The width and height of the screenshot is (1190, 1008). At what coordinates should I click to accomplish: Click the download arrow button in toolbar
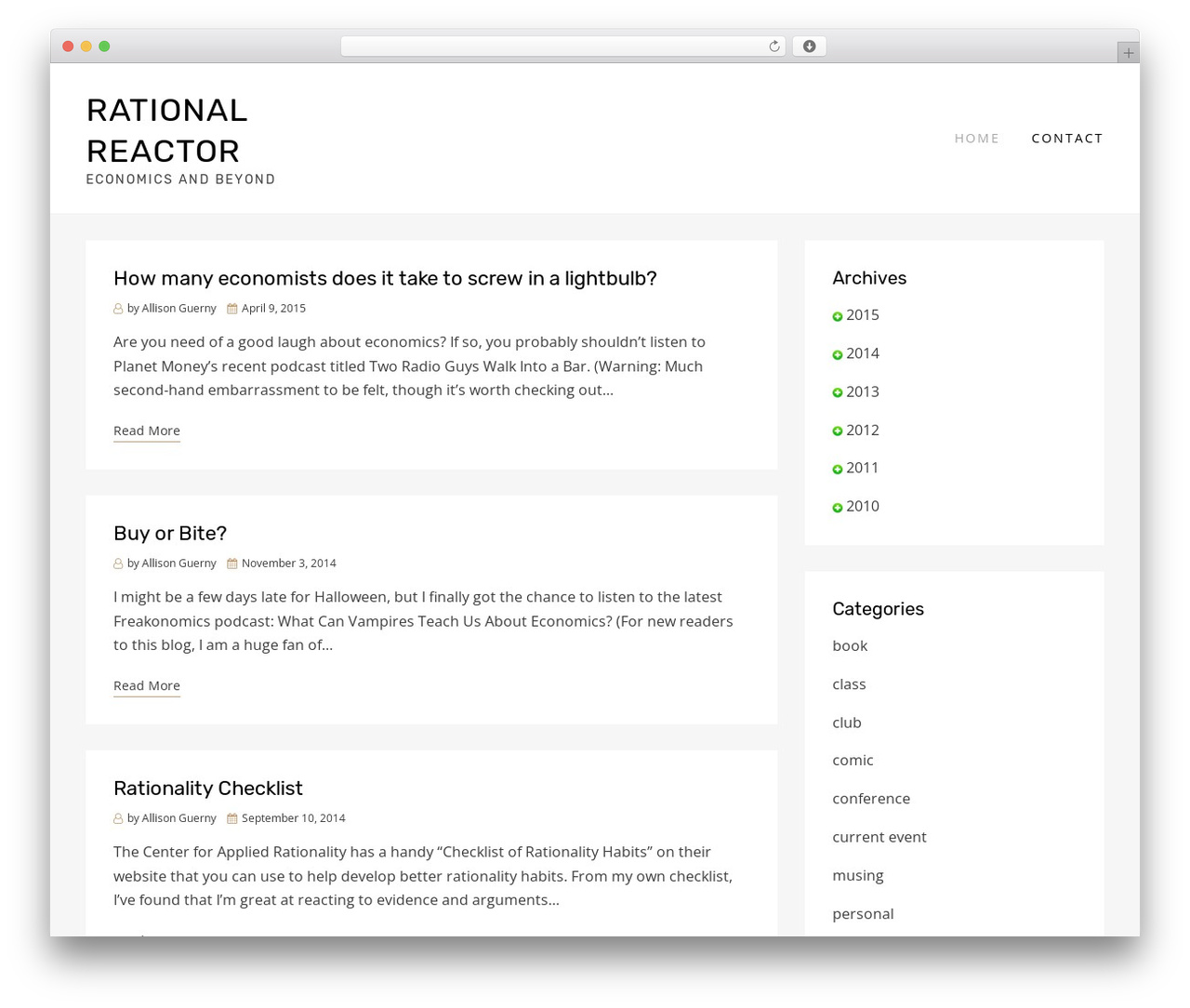click(809, 46)
